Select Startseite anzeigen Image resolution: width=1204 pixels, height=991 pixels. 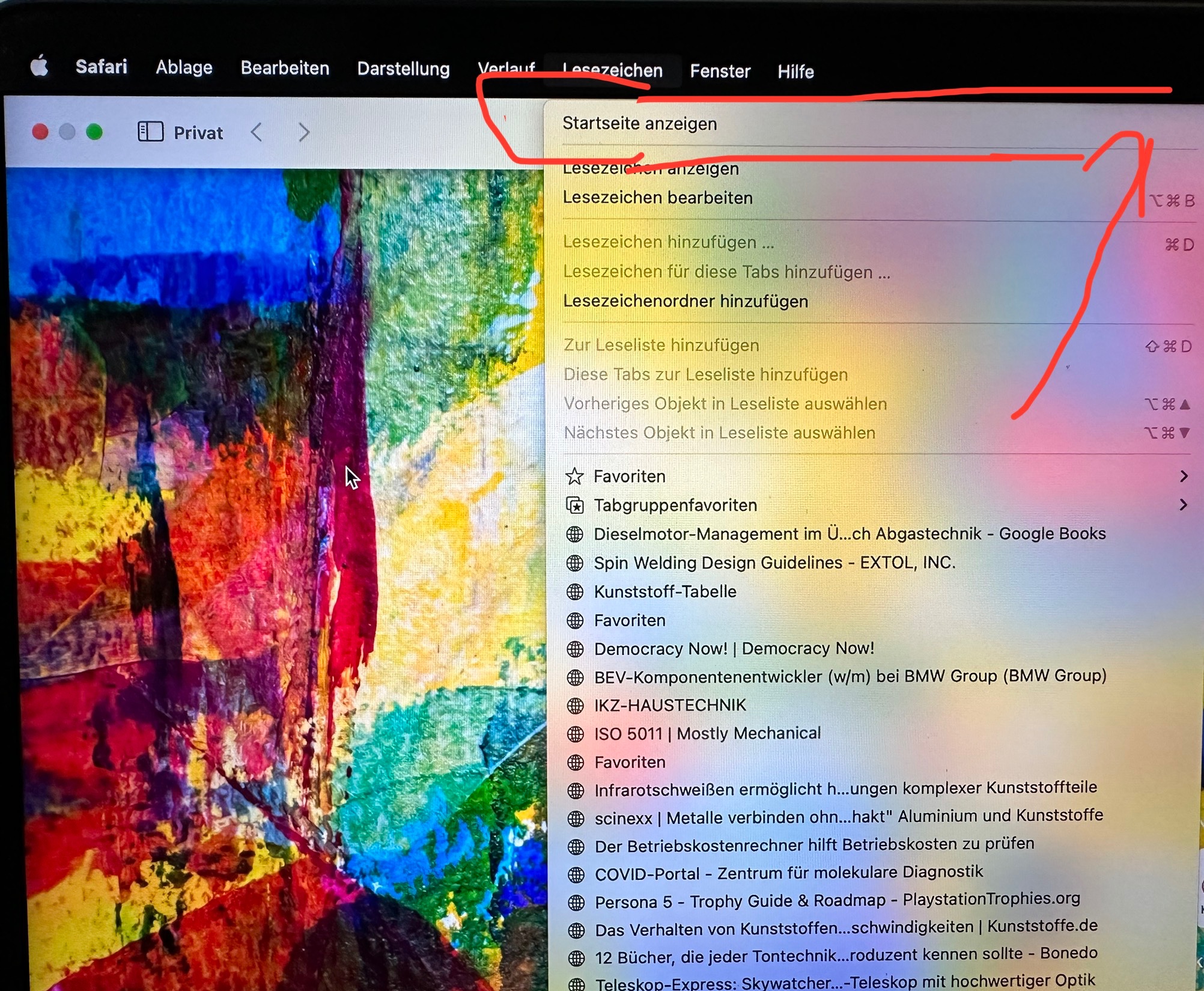point(639,124)
